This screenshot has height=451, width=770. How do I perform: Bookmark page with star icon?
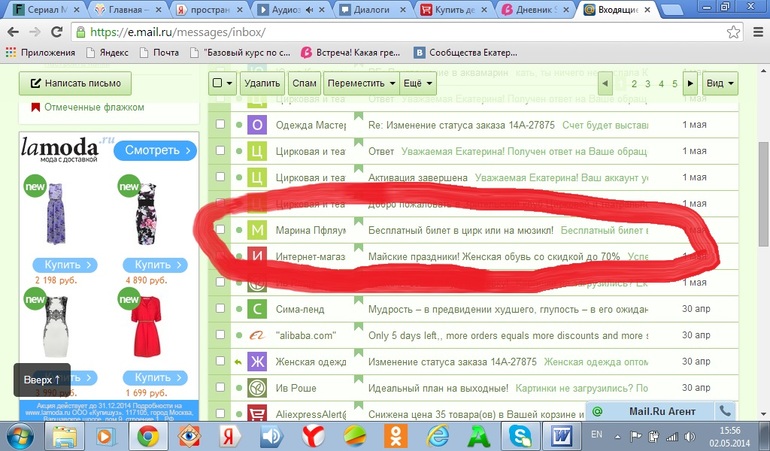pyautogui.click(x=733, y=32)
